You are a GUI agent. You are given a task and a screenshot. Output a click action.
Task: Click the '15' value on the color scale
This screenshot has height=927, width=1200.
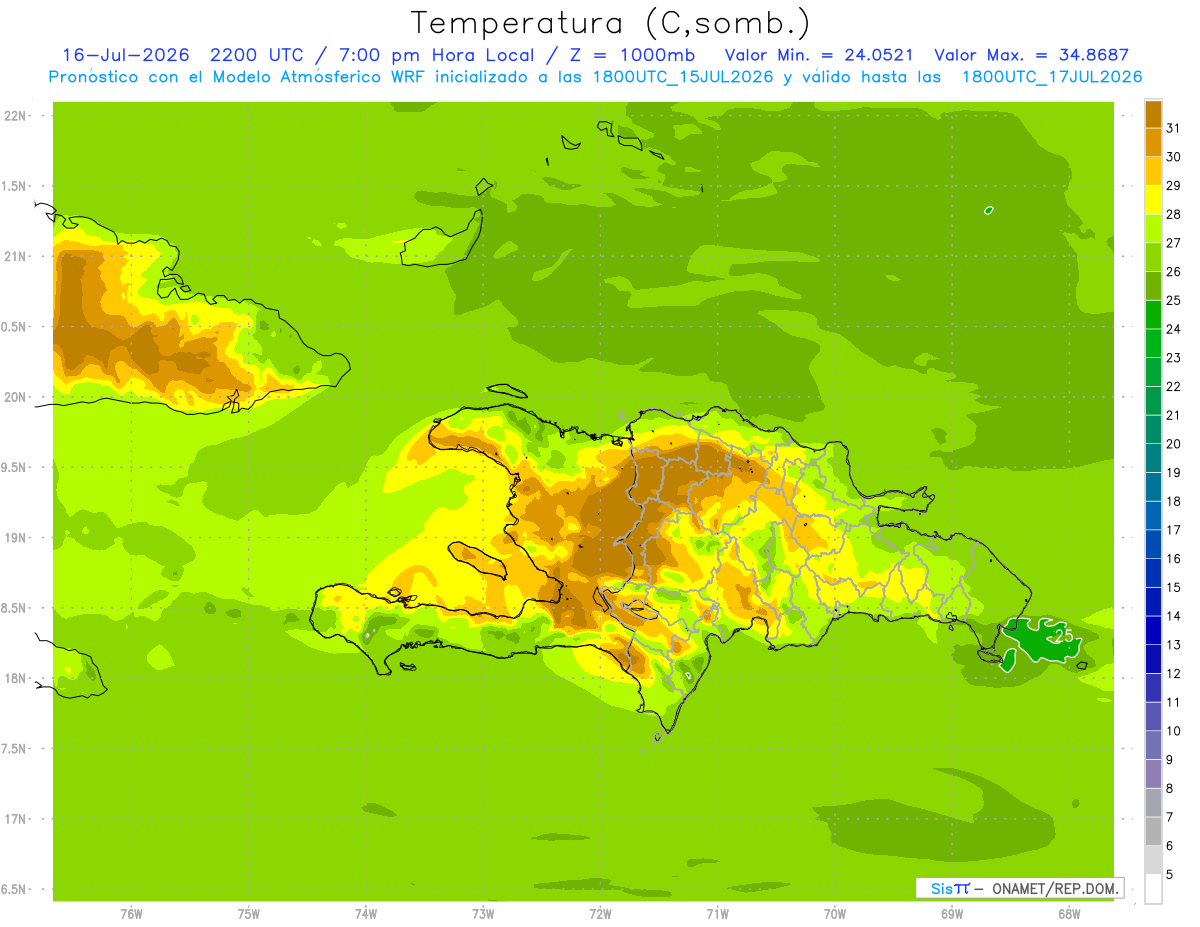click(x=1174, y=587)
